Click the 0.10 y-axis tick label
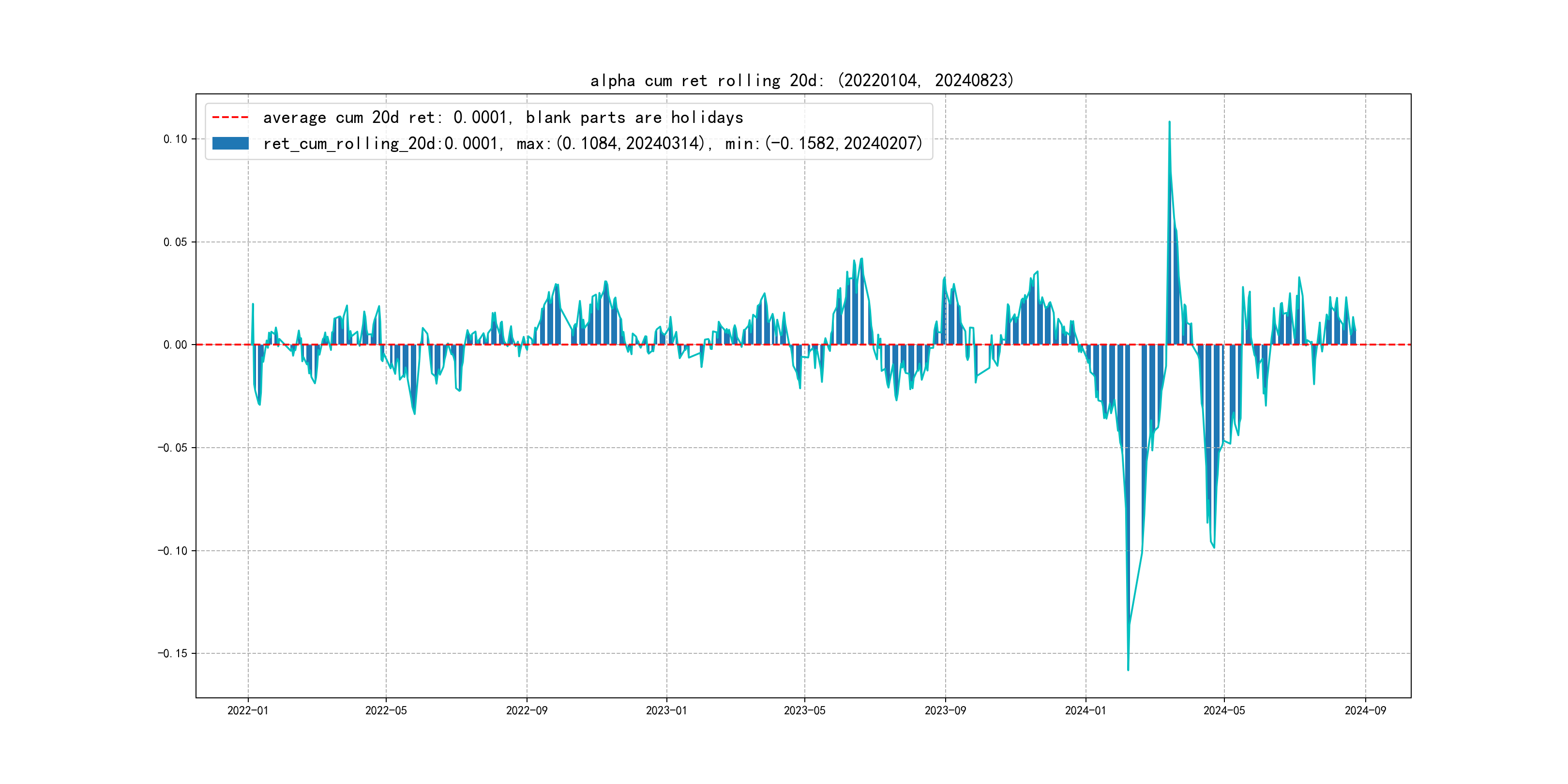 pos(175,139)
